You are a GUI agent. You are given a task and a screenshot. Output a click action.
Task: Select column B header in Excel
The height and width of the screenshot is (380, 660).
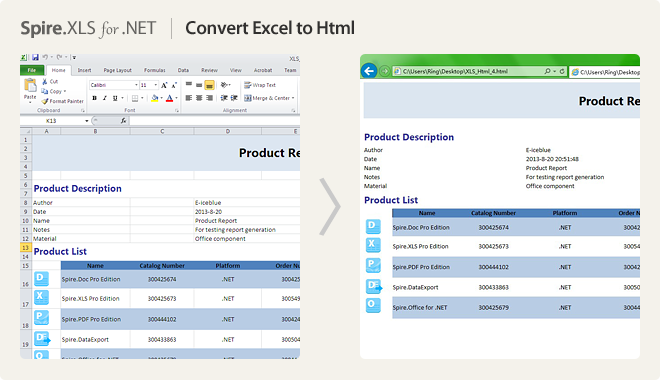pyautogui.click(x=96, y=131)
